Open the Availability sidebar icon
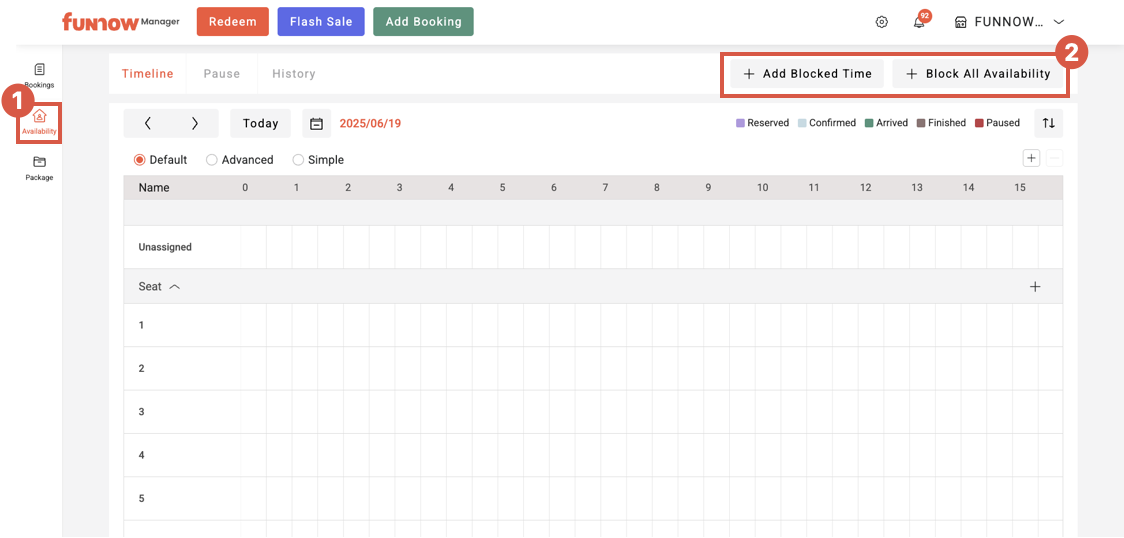 39,122
